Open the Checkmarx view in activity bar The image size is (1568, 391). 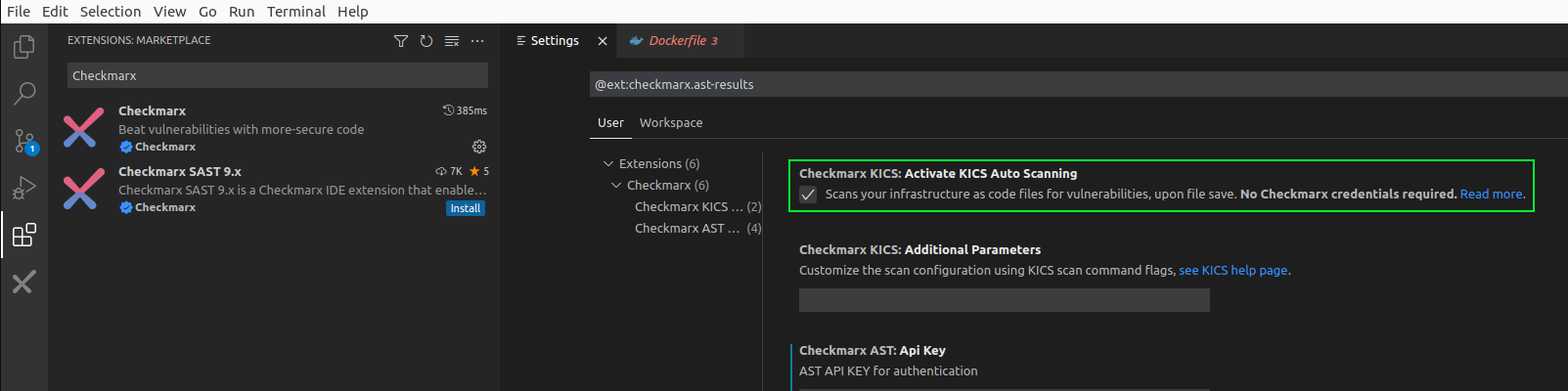click(x=24, y=282)
